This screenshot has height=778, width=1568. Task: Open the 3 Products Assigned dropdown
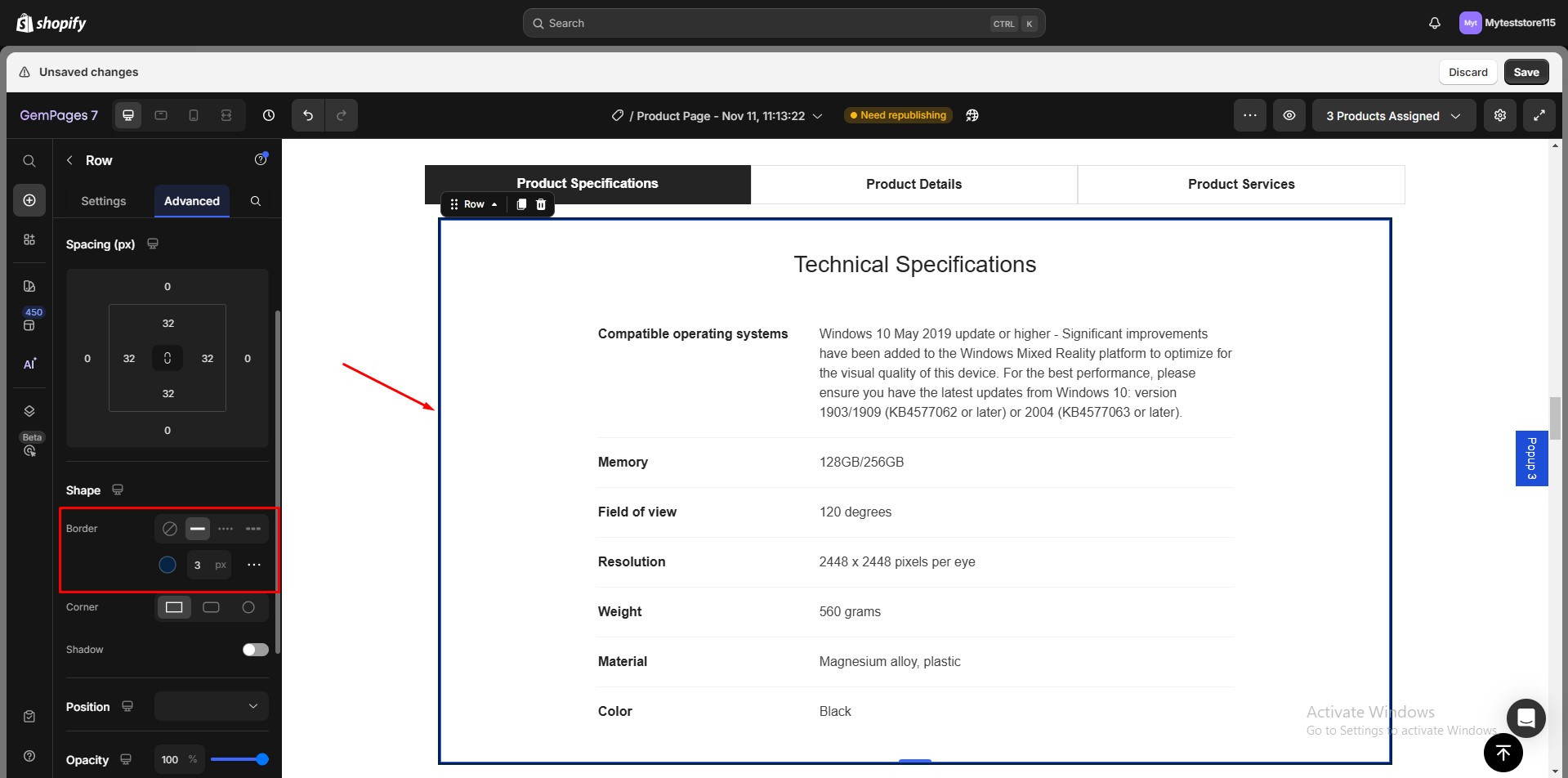[1393, 116]
